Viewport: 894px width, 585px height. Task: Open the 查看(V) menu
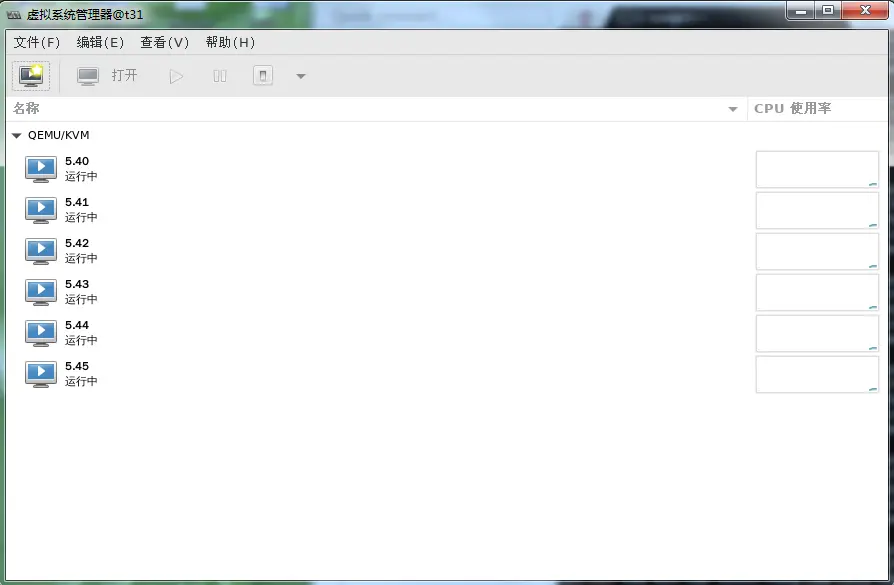pyautogui.click(x=165, y=42)
